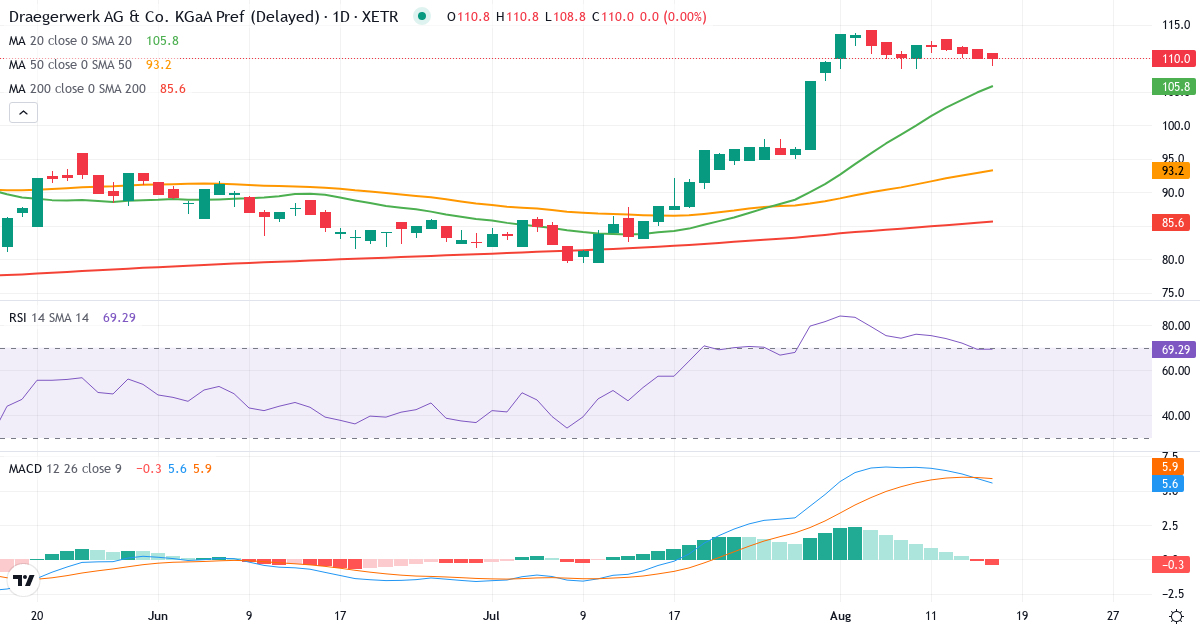This screenshot has width=1200, height=630.
Task: Click the OHLC close value C110.0
Action: click(x=612, y=17)
